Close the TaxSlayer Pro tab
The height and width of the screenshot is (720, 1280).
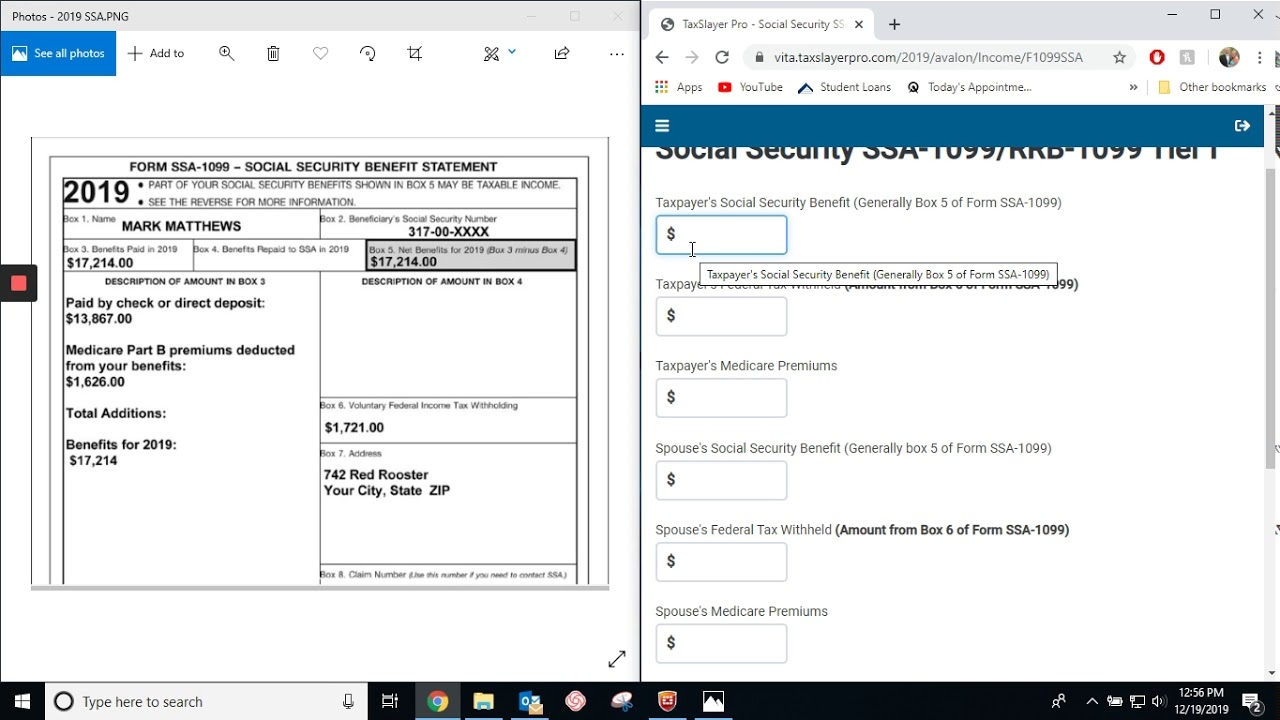(x=858, y=24)
